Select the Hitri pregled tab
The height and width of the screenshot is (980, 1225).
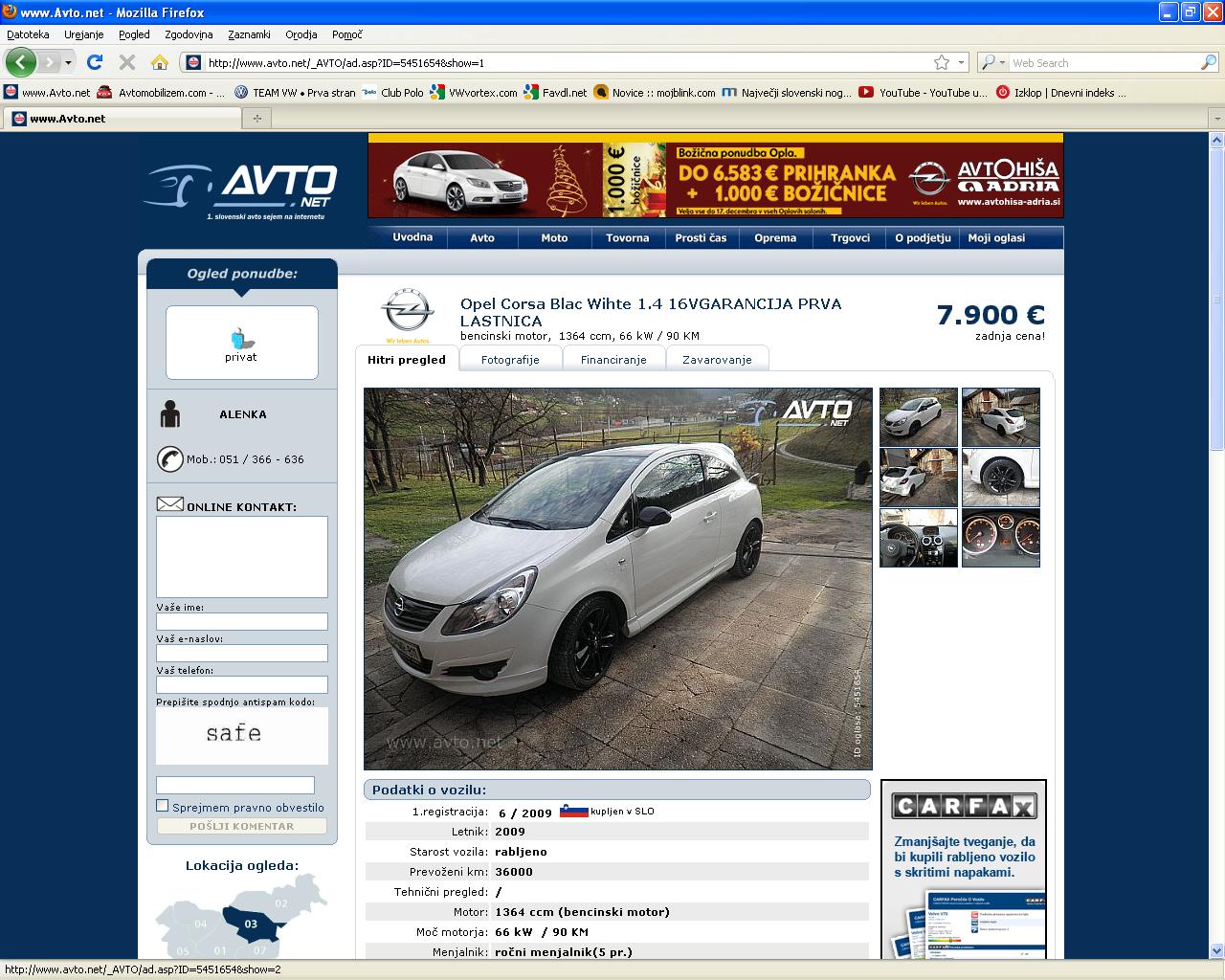[407, 359]
